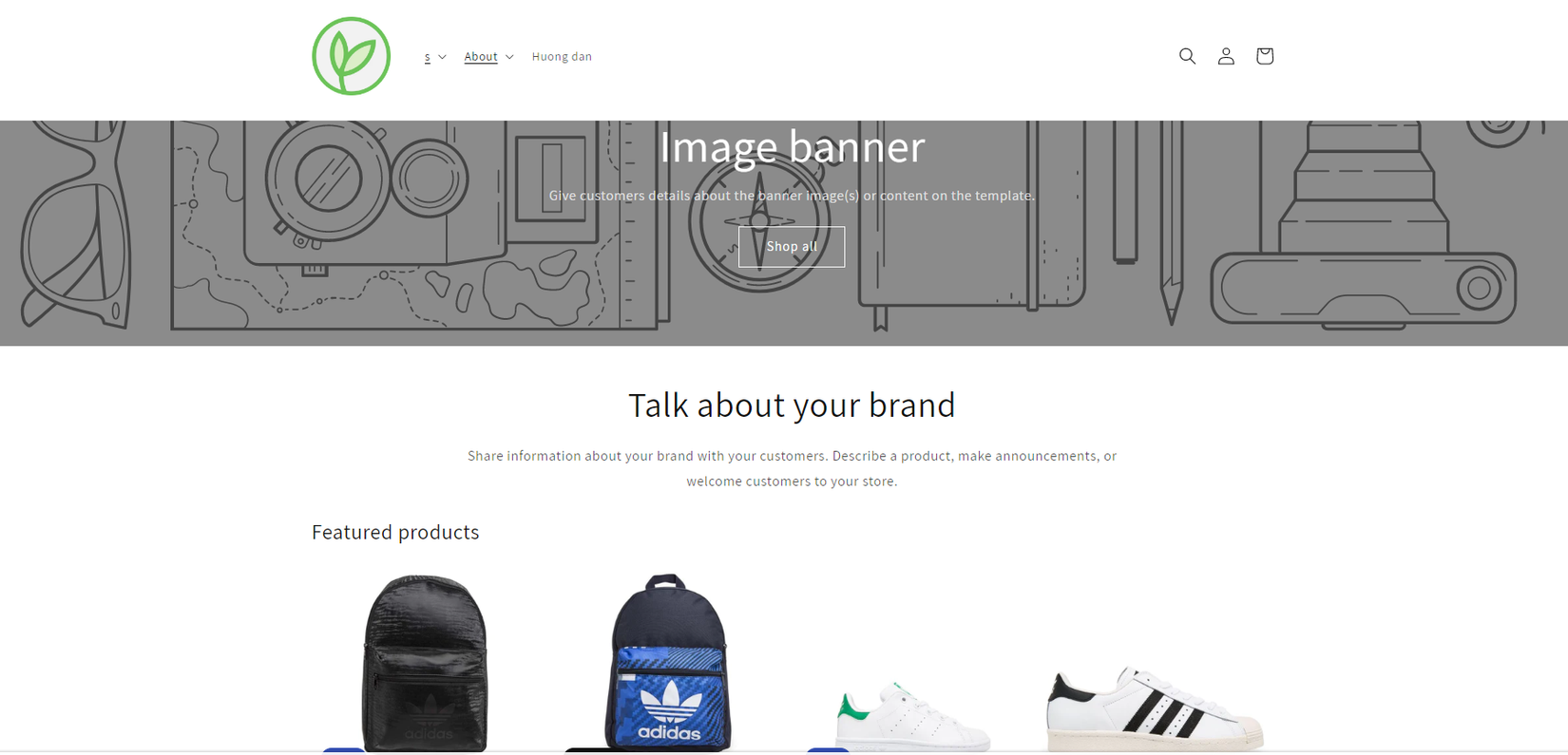Click the Image banner heading

click(x=792, y=147)
